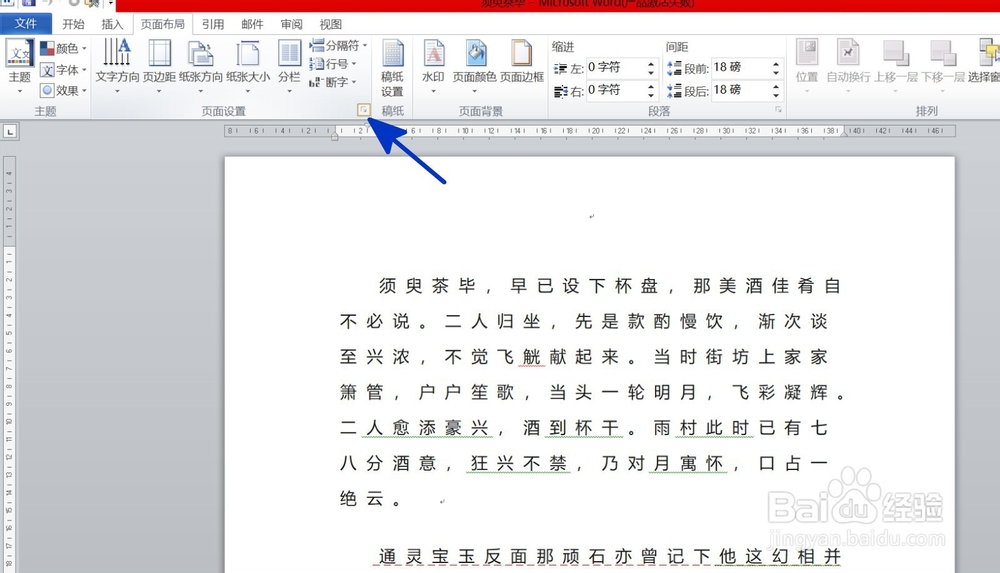1000x573 pixels.
Task: Open Page Borders (页面边框) dialog
Action: tap(522, 61)
